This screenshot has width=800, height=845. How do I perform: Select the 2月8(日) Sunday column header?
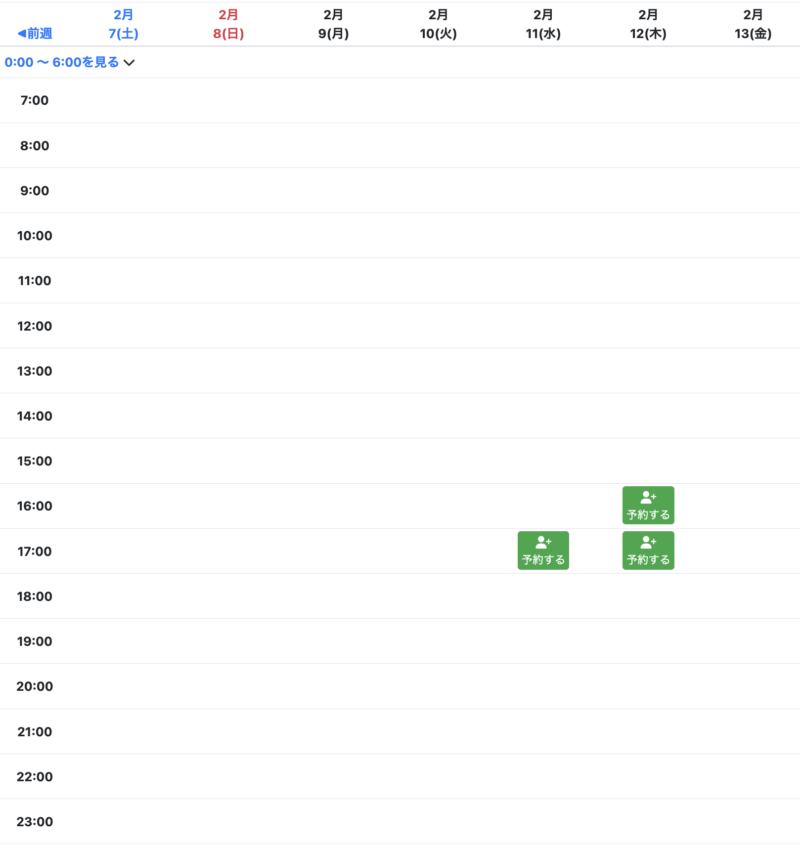coord(228,24)
